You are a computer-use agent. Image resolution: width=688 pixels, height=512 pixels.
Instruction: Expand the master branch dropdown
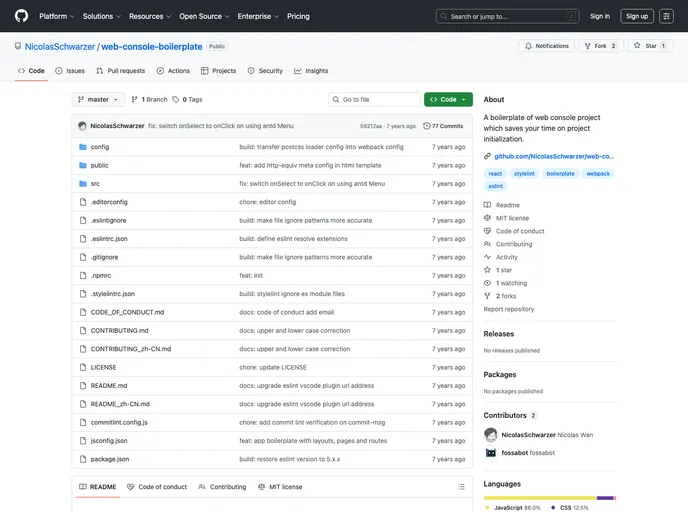click(99, 100)
